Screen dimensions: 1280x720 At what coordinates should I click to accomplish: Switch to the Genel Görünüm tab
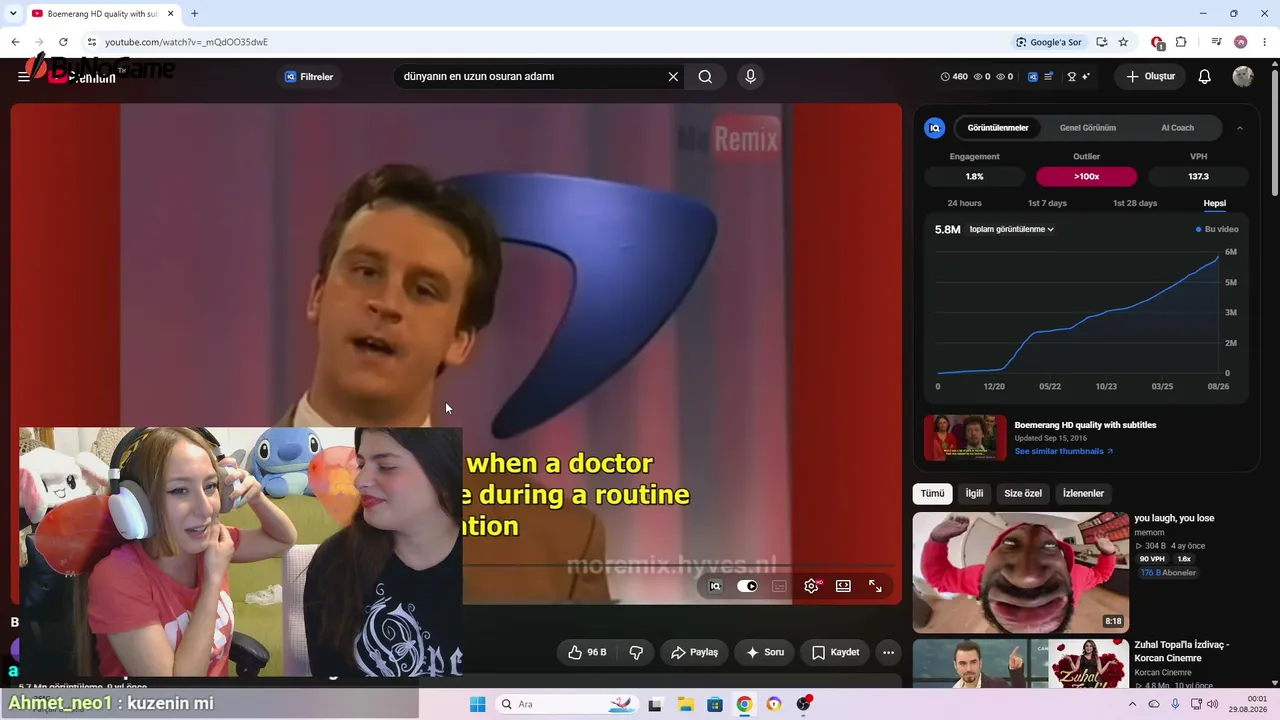pyautogui.click(x=1088, y=128)
